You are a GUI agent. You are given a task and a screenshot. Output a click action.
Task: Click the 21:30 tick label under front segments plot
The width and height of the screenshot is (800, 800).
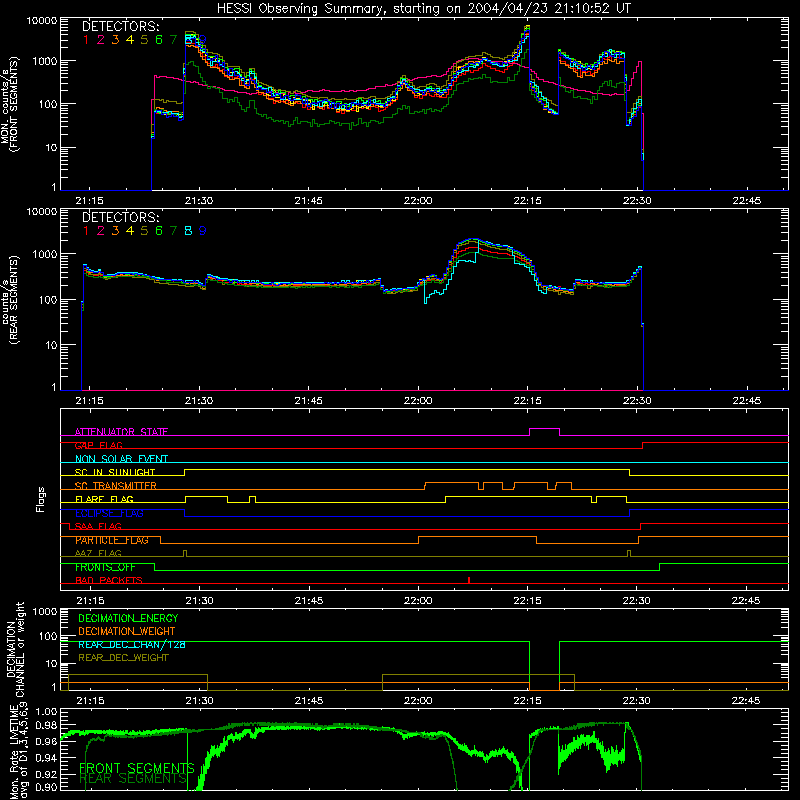[199, 201]
